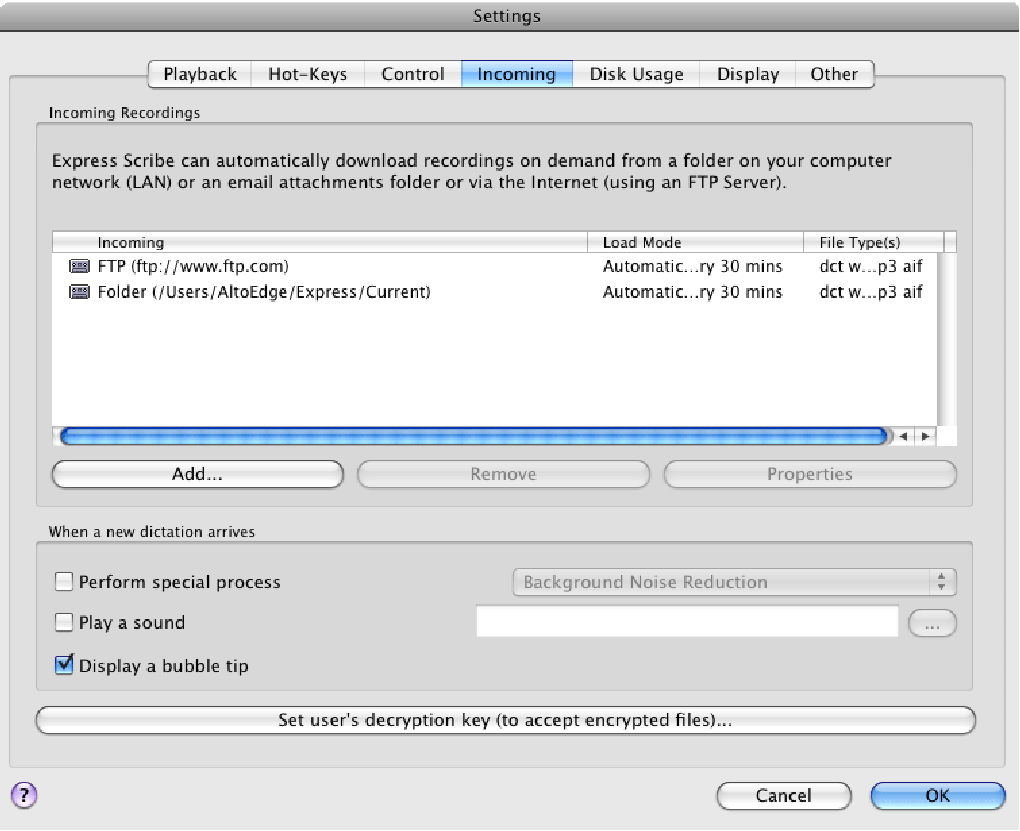
Task: Uncheck Display a bubble tip
Action: (64, 665)
